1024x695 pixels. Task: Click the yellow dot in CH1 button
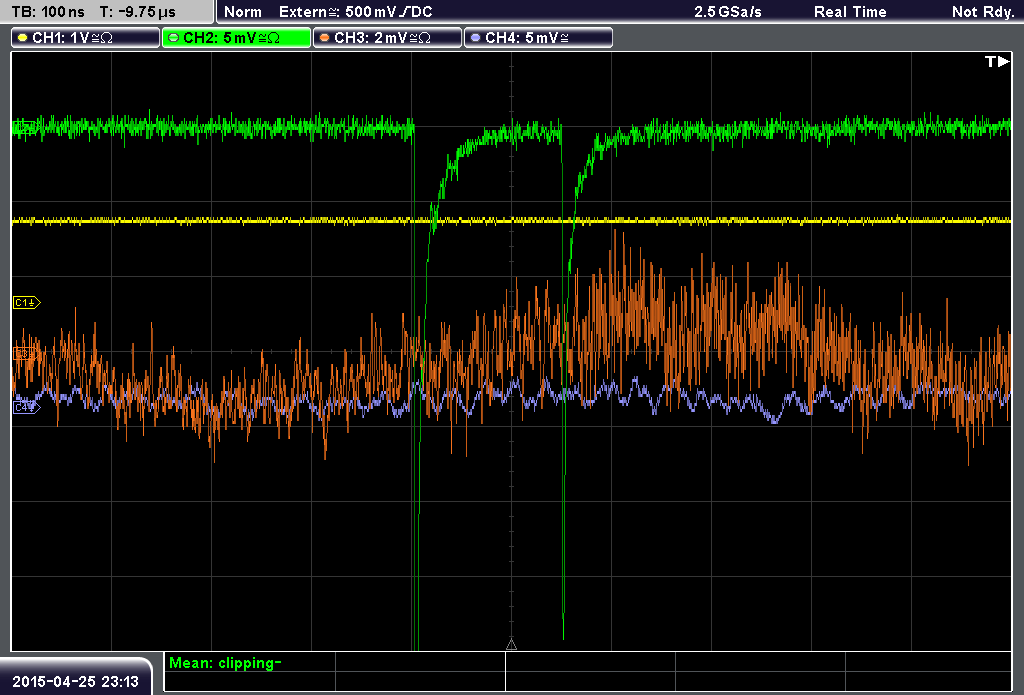click(x=22, y=38)
